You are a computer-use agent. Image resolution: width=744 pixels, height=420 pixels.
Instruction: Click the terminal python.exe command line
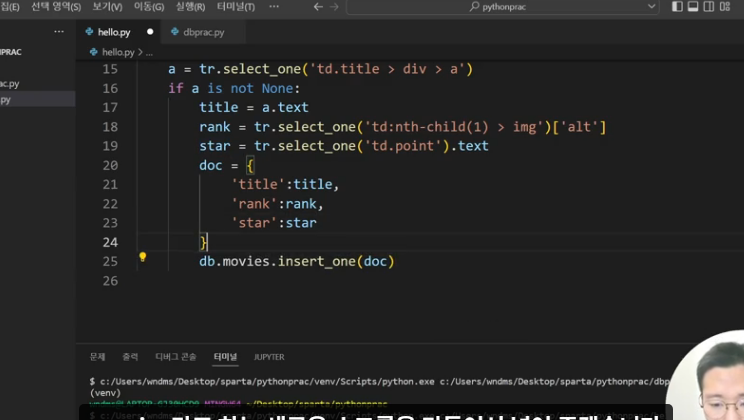[x=380, y=382]
